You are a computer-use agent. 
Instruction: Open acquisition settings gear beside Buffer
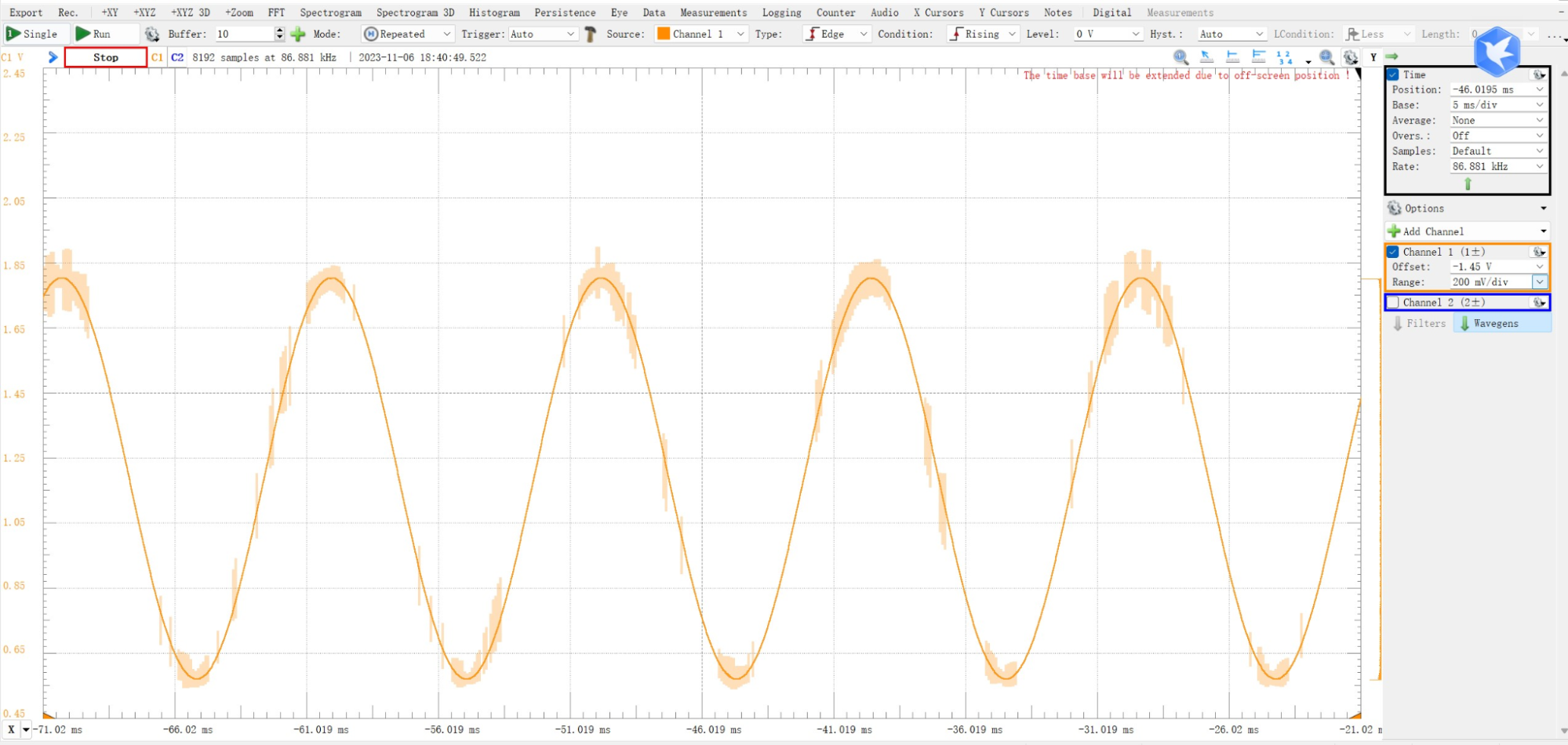[152, 34]
